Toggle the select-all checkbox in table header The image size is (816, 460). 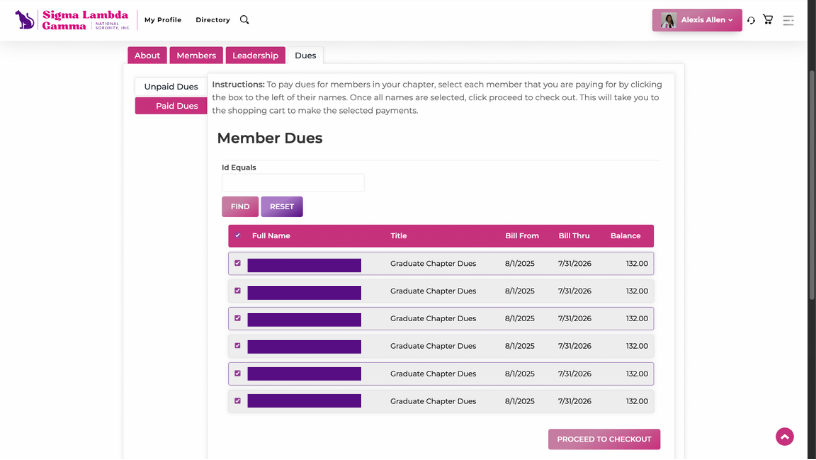click(x=238, y=236)
